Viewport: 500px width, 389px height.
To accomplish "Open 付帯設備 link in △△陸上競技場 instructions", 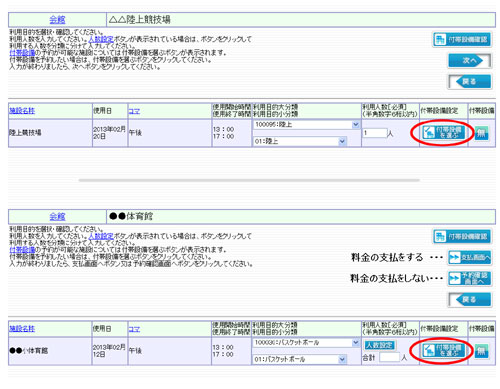I will 22,53.
